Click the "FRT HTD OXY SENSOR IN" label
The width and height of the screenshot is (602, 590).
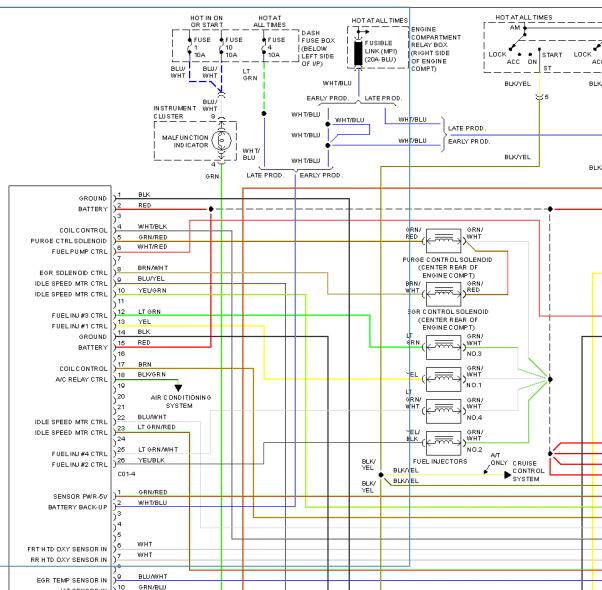click(x=67, y=549)
